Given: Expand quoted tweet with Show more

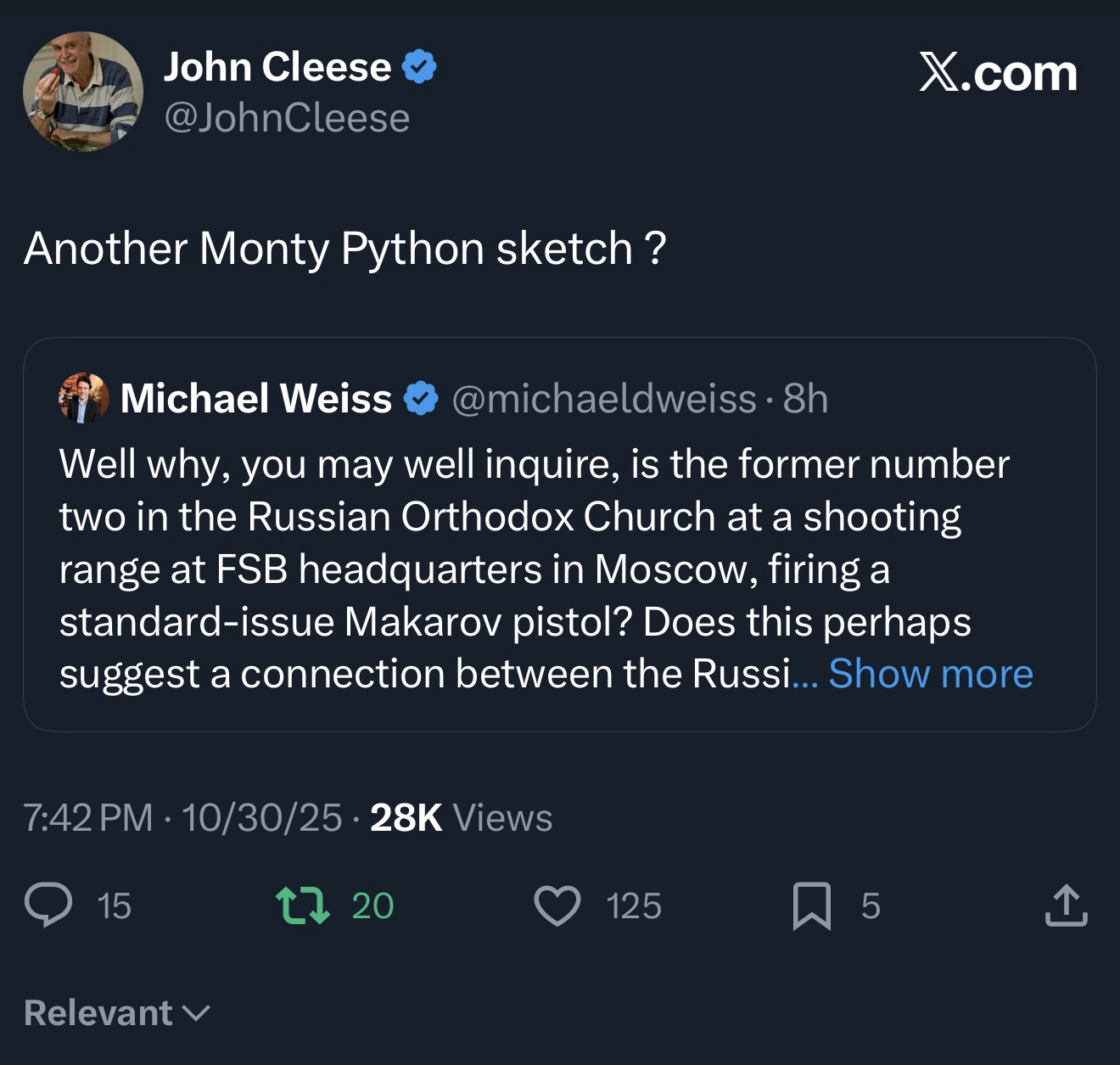Looking at the screenshot, I should [x=930, y=674].
